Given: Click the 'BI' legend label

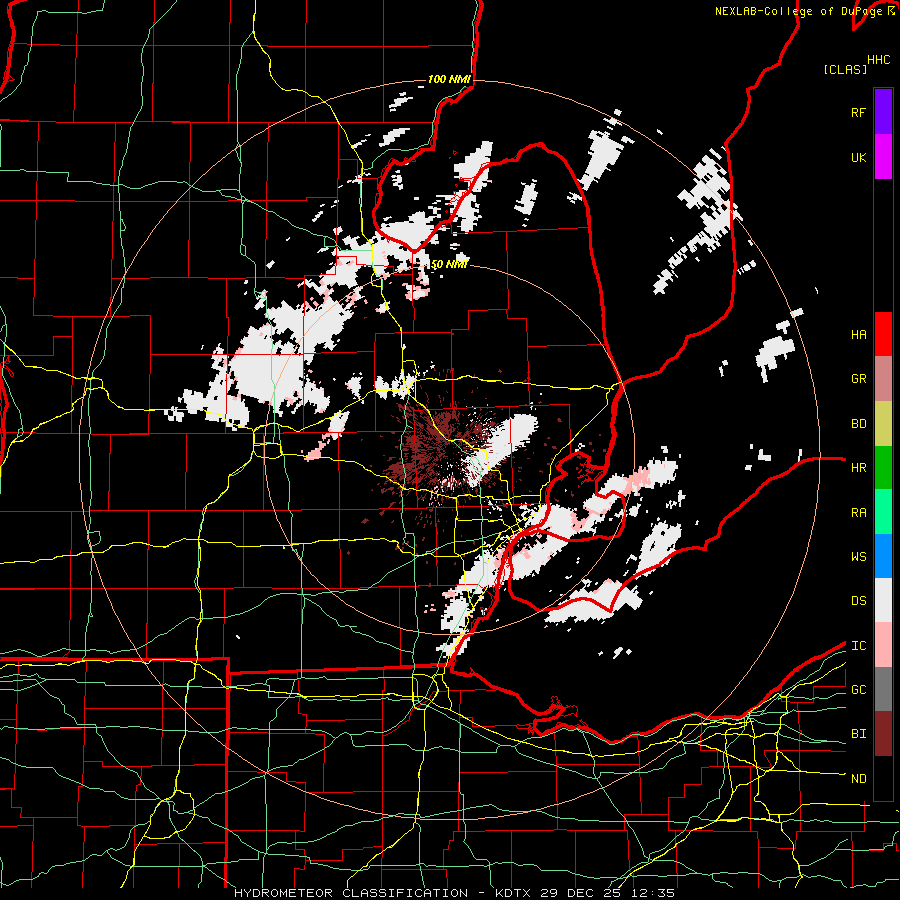Looking at the screenshot, I should coord(858,734).
